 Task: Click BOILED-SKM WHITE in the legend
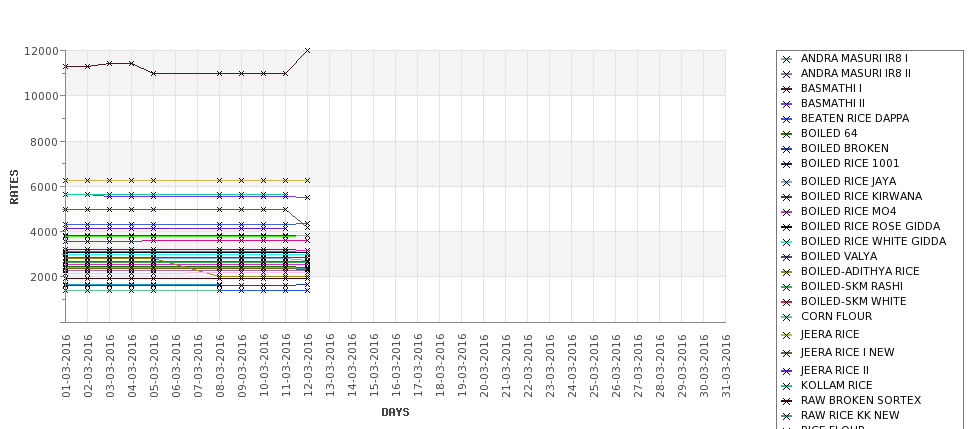854,301
